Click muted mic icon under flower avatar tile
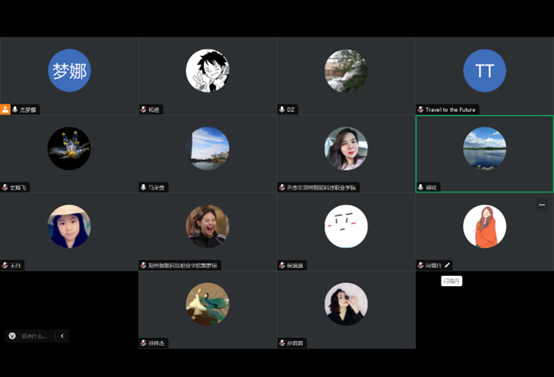 5,187
